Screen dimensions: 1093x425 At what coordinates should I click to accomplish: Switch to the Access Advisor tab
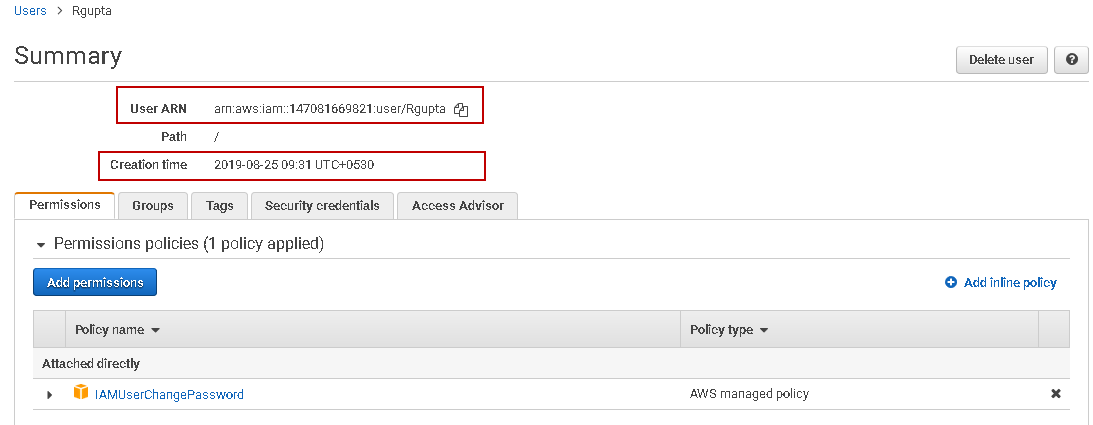(x=458, y=206)
